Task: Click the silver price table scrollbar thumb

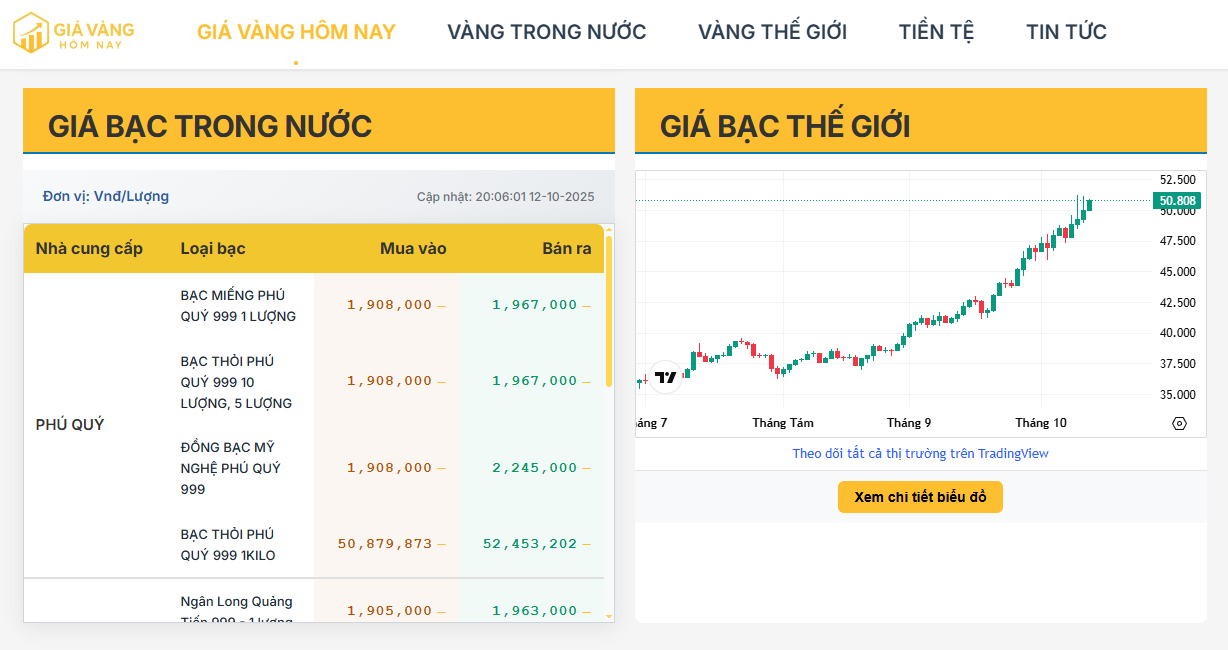Action: coord(609,310)
